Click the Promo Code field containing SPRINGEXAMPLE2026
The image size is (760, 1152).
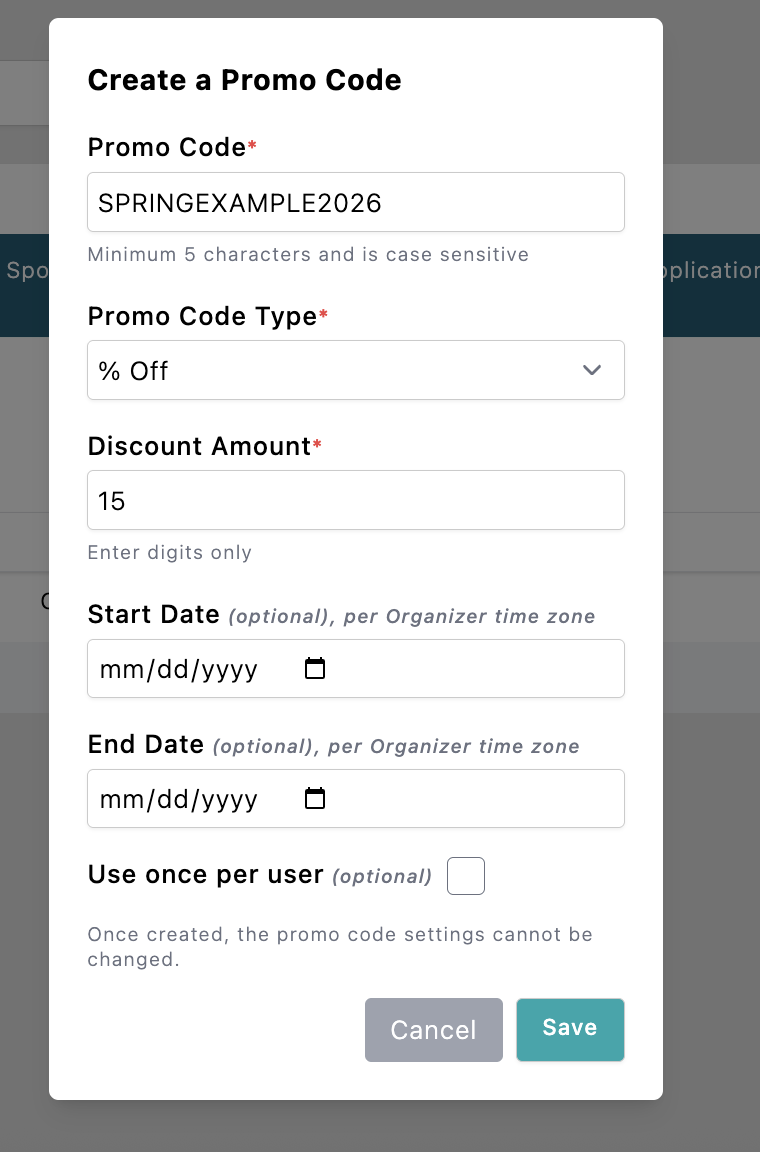[x=355, y=202]
